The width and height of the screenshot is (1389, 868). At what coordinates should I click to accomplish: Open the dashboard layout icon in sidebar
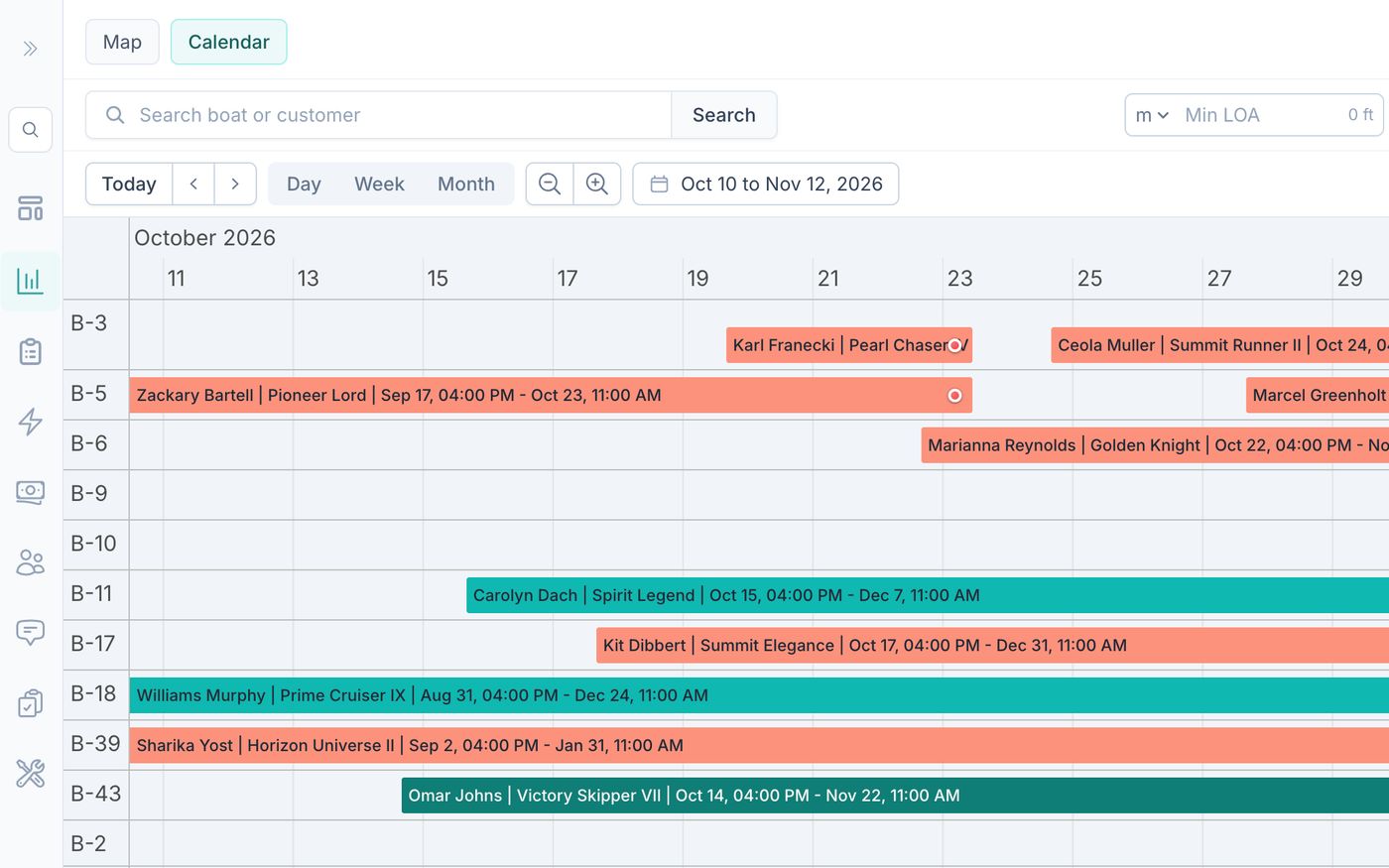click(31, 208)
